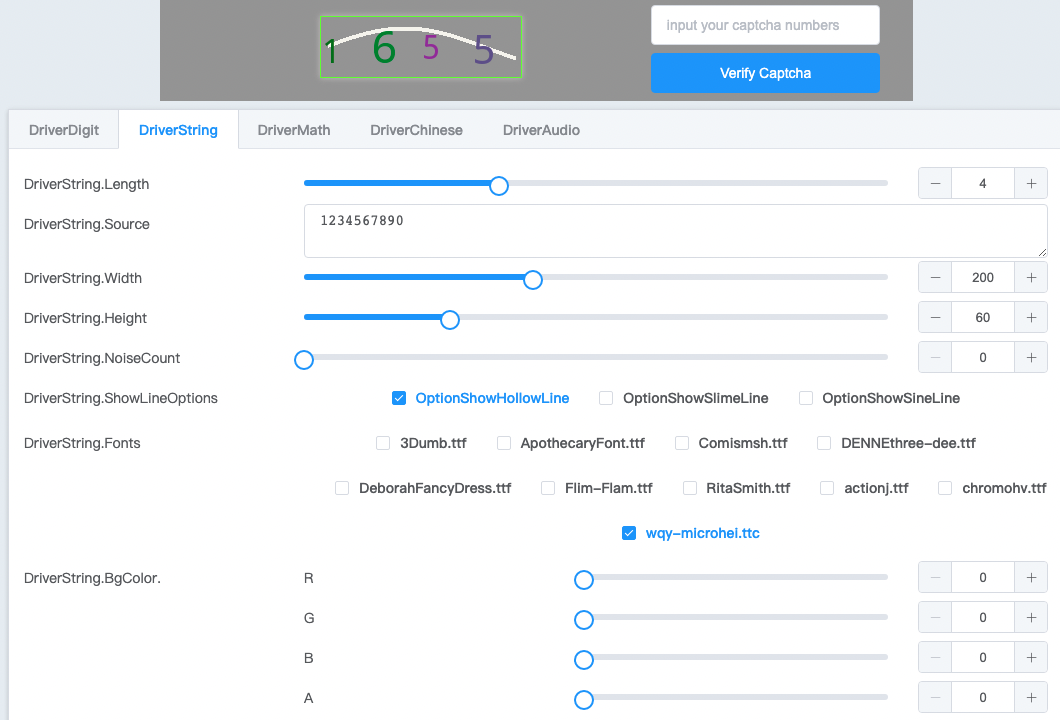This screenshot has height=720, width=1060.
Task: Enable the OptionShowSlimeLine checkbox
Action: [606, 398]
